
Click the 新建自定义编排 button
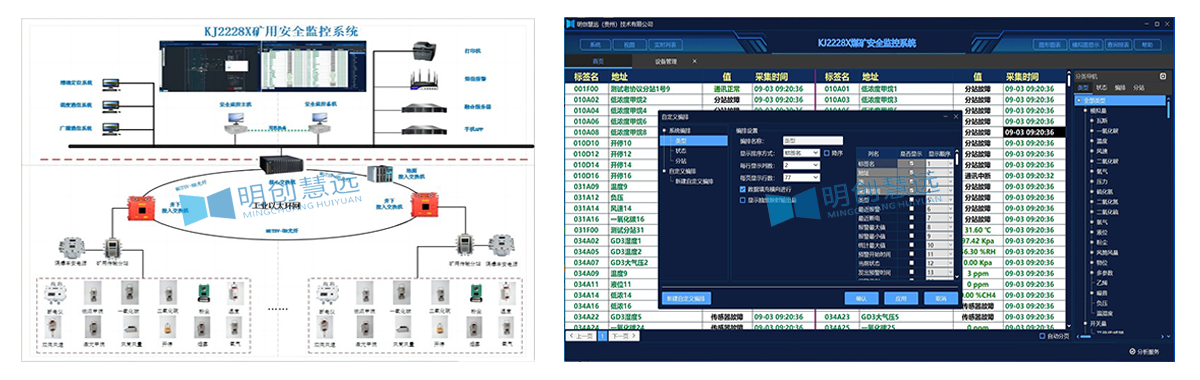pyautogui.click(x=686, y=298)
